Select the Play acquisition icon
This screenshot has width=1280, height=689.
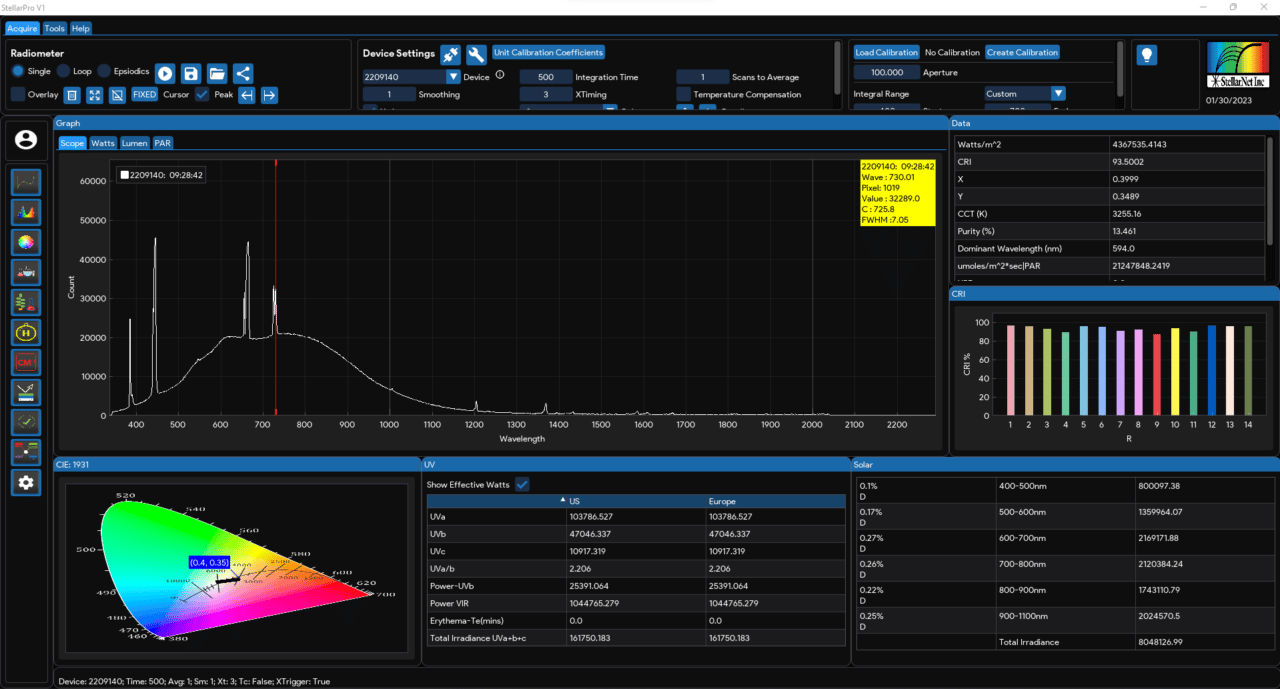[x=164, y=72]
